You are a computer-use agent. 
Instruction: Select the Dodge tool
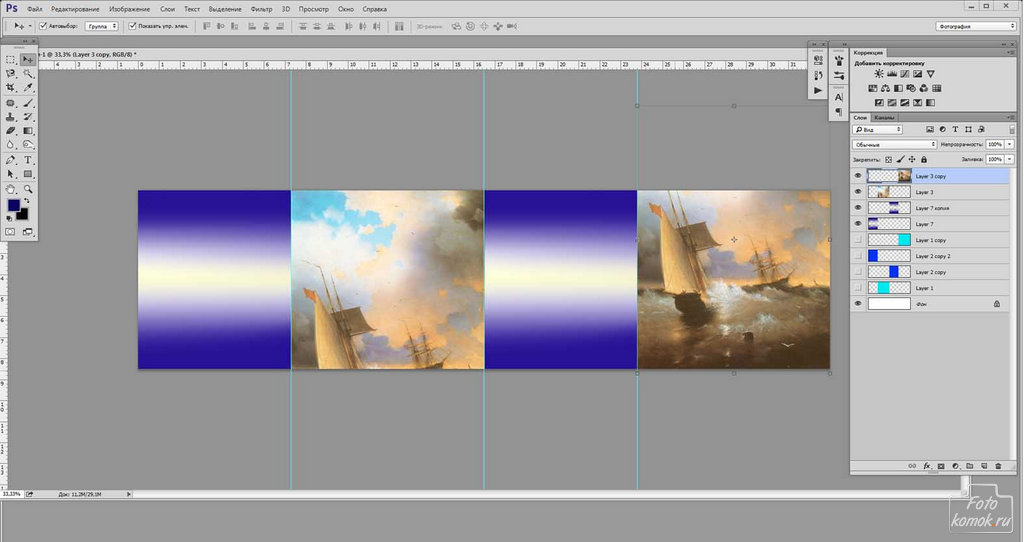[x=27, y=144]
